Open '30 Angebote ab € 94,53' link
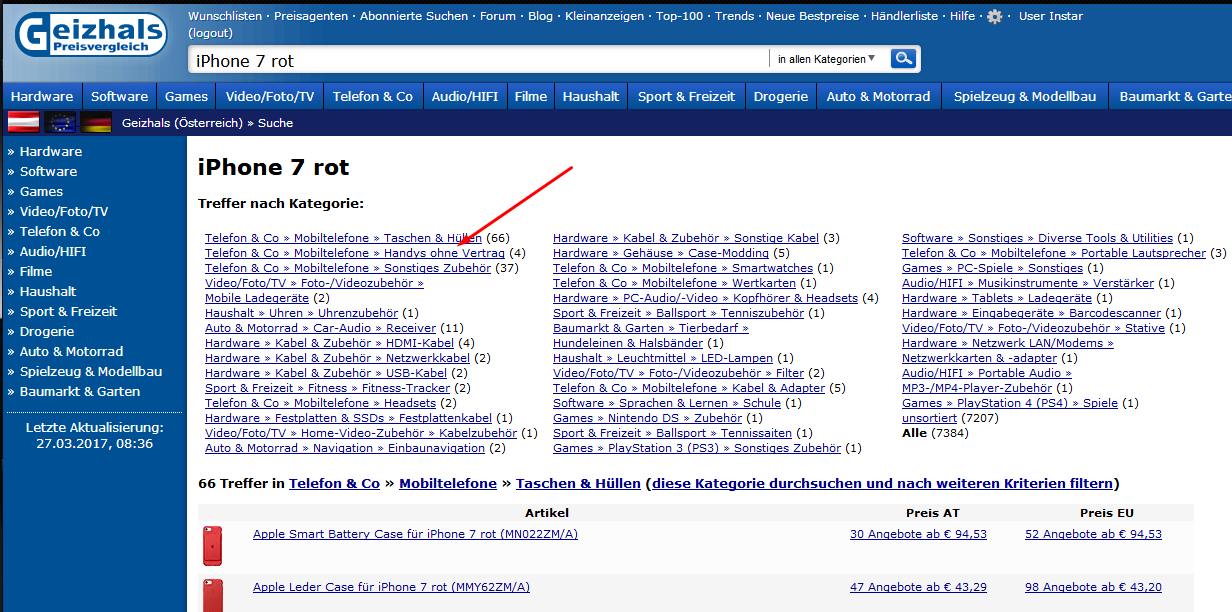 click(x=918, y=534)
